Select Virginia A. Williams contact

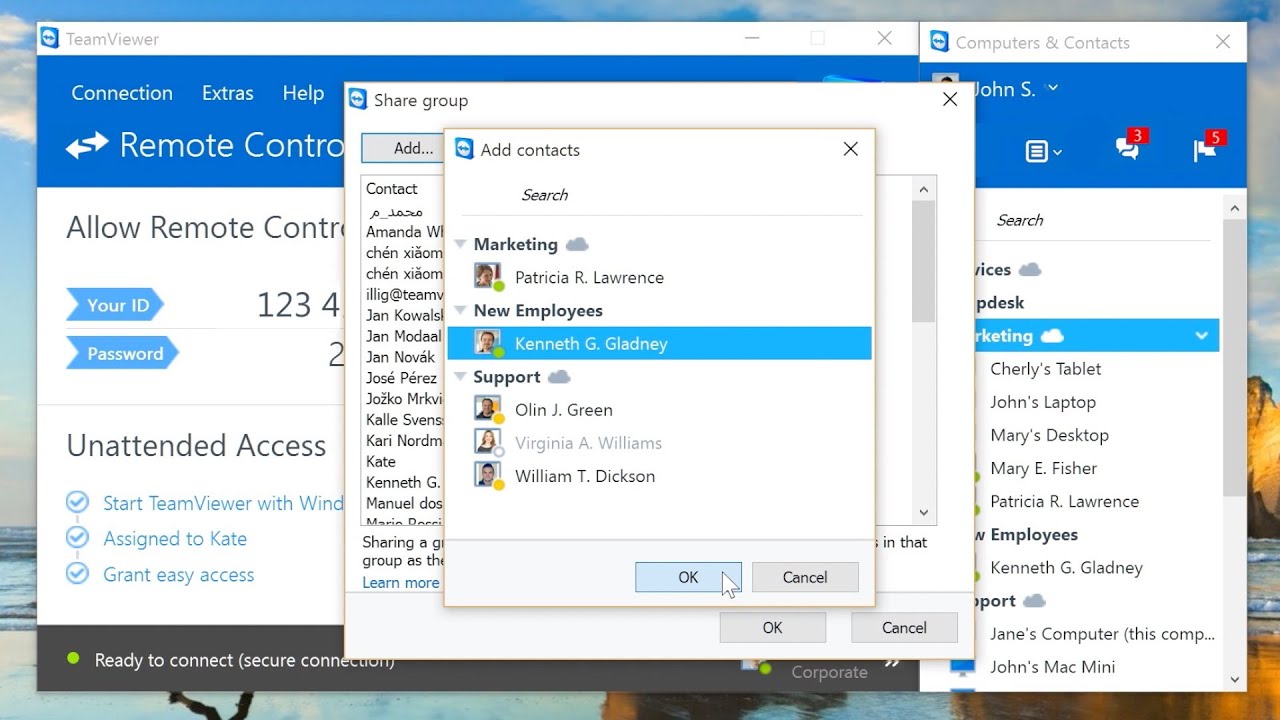[x=660, y=442]
